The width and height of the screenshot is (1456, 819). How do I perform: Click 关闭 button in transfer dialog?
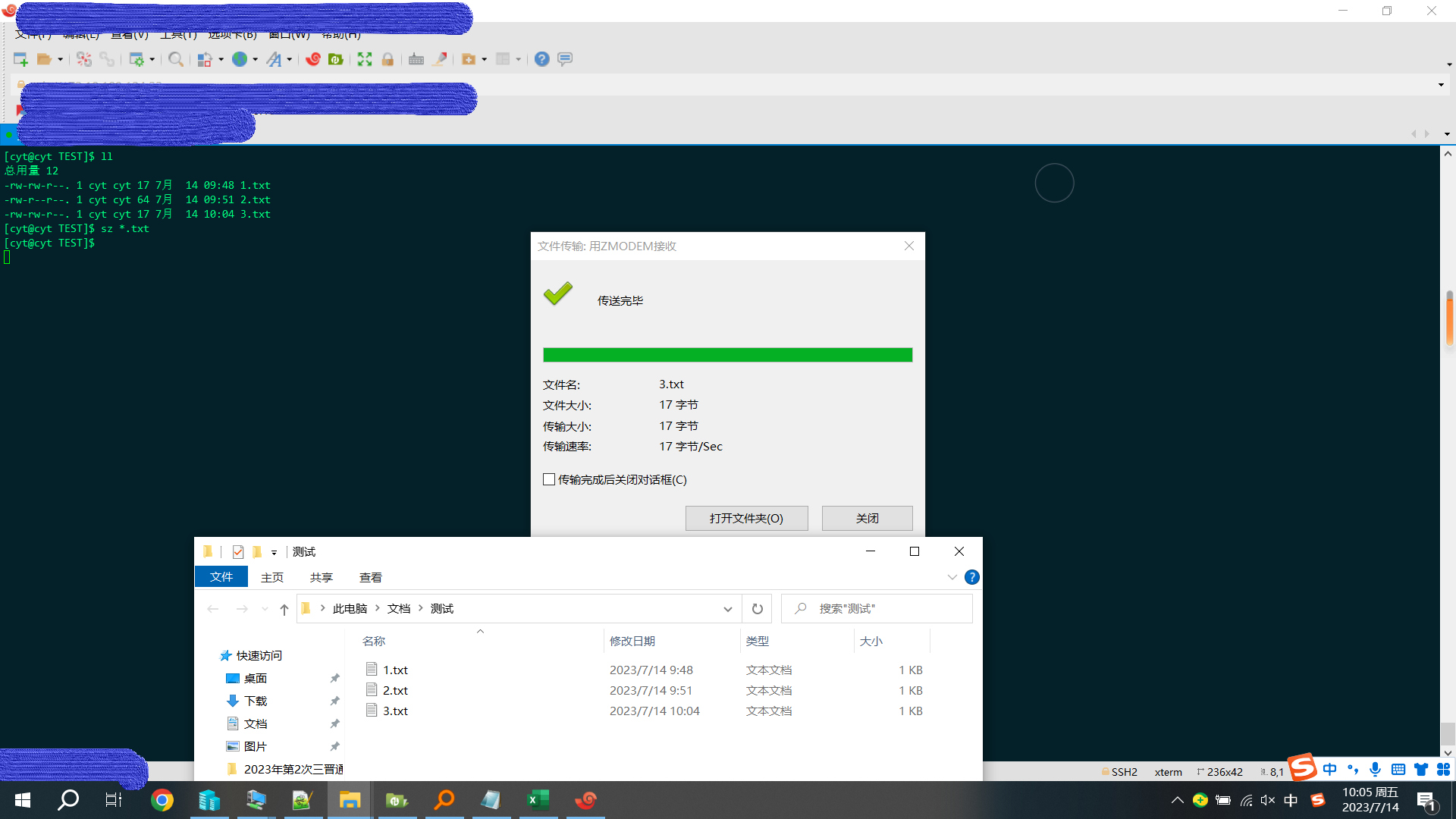click(x=867, y=518)
